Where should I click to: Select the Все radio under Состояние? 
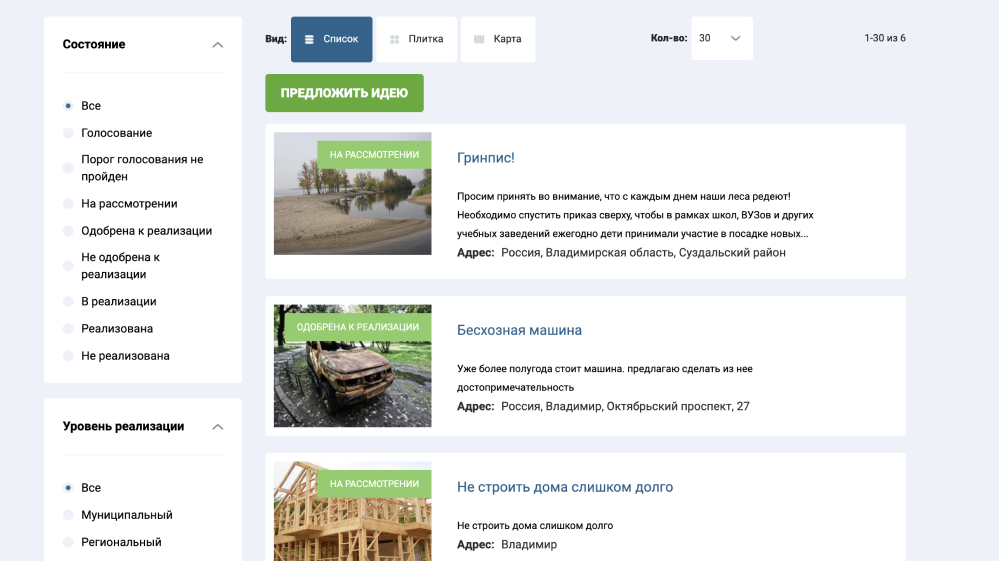point(68,106)
